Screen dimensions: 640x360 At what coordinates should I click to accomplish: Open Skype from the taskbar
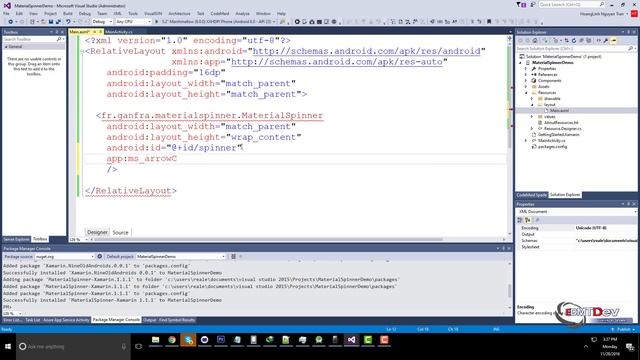pyautogui.click(x=188, y=340)
